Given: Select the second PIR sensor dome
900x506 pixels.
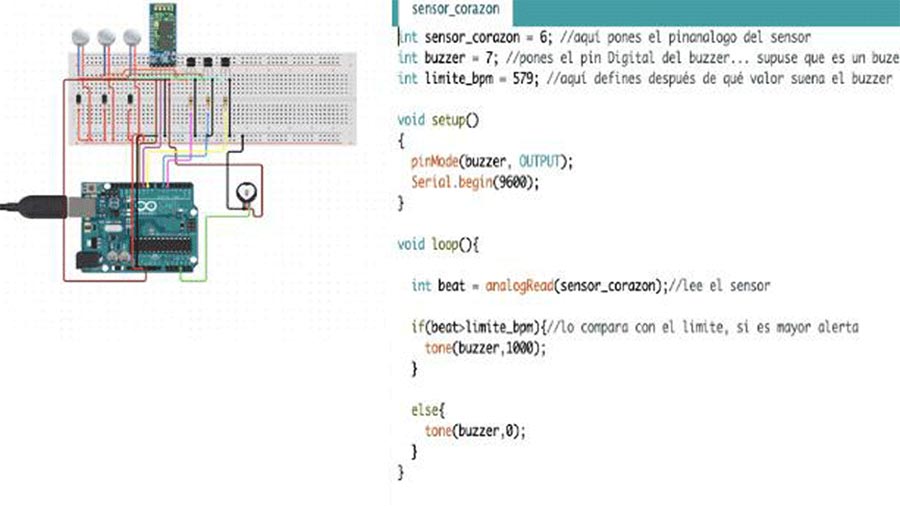Looking at the screenshot, I should click(106, 37).
